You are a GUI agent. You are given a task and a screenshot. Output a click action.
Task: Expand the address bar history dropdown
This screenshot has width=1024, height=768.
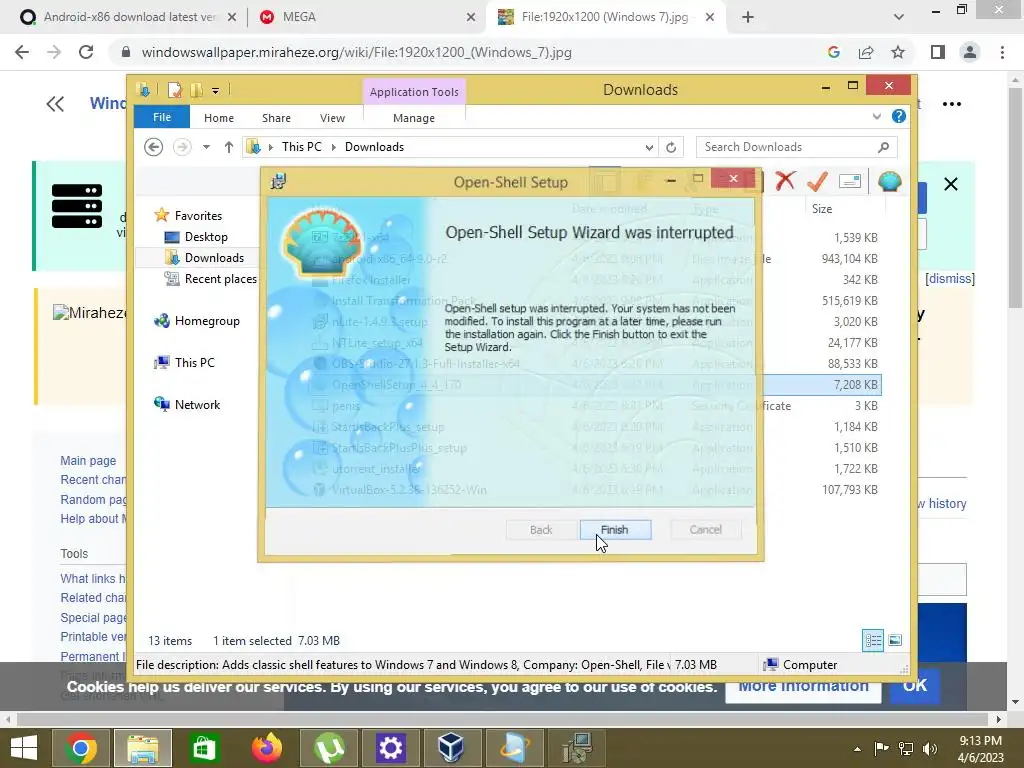pos(648,148)
